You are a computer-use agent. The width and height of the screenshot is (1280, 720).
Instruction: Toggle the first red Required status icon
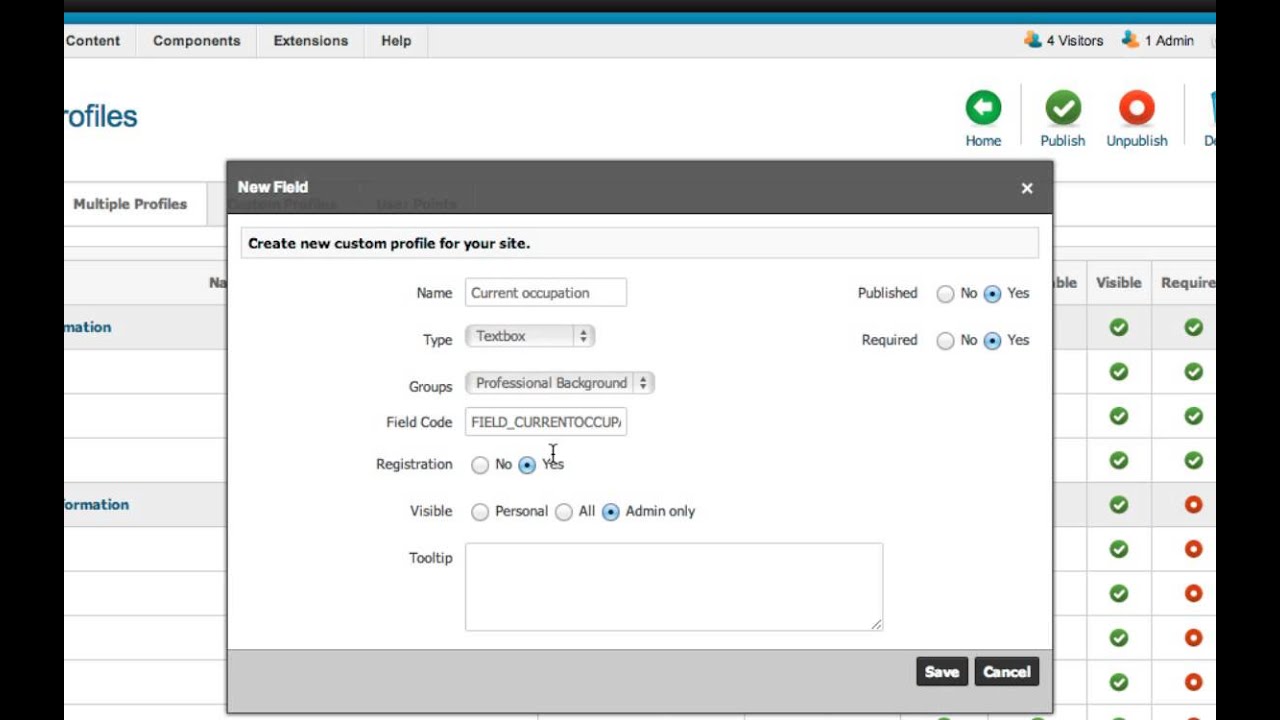(1193, 505)
